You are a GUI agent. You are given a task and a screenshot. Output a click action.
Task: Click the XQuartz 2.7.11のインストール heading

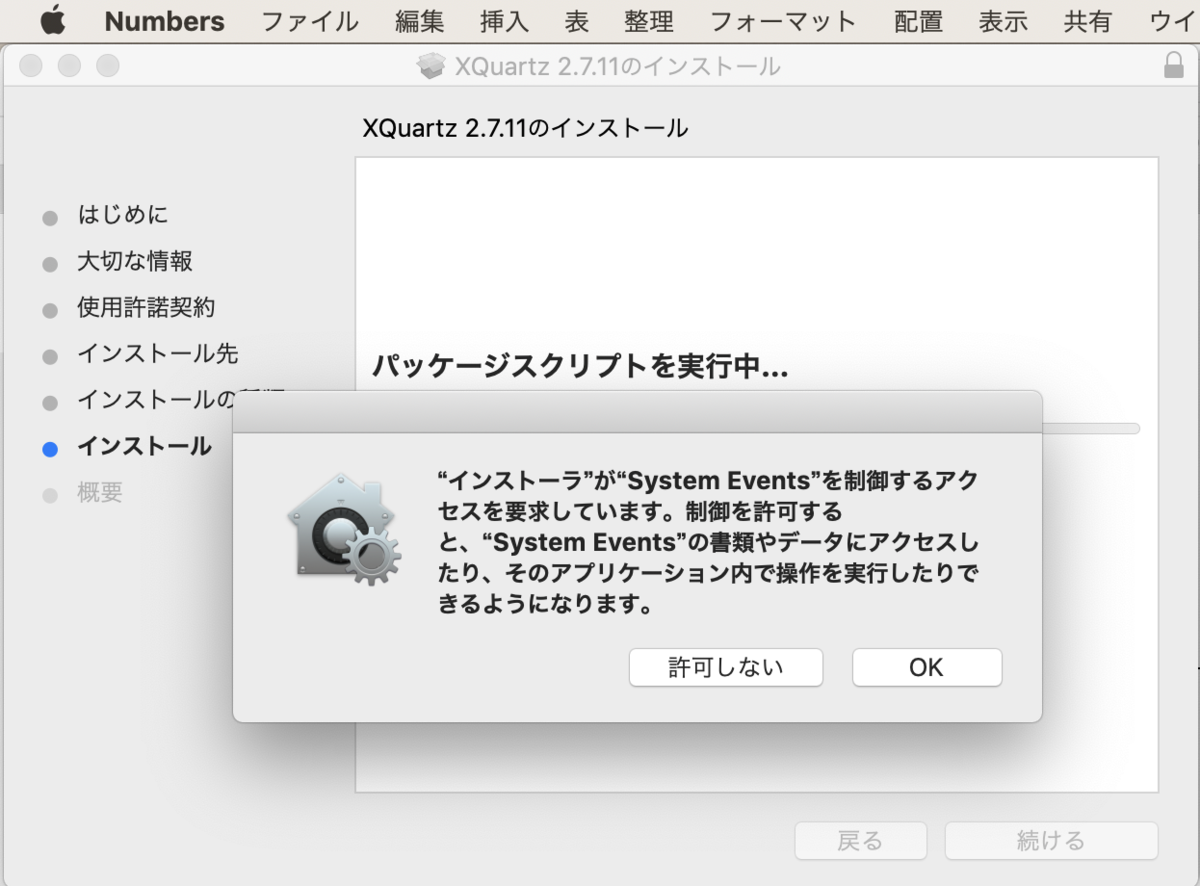point(525,128)
